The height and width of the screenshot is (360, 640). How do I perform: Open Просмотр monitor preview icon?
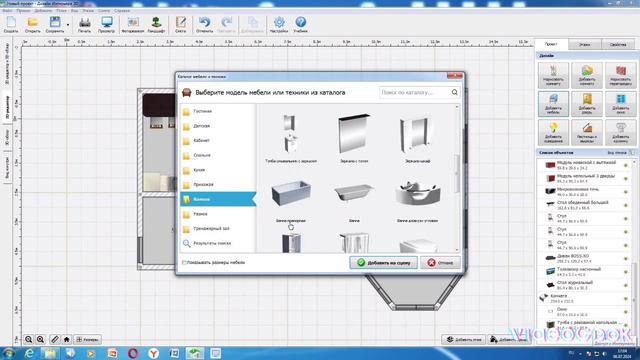coord(107,24)
